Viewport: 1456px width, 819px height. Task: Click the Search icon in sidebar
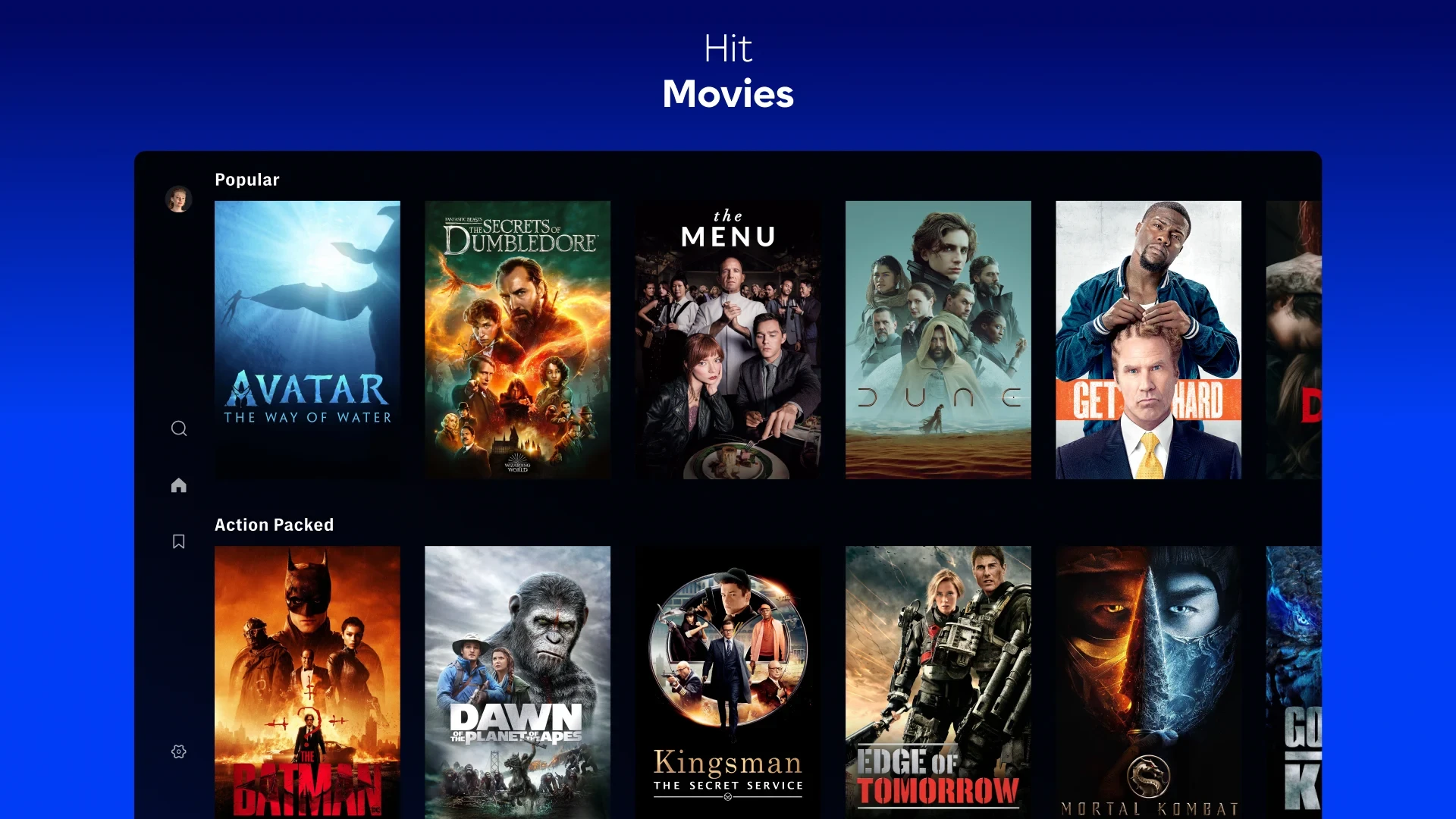(x=178, y=428)
